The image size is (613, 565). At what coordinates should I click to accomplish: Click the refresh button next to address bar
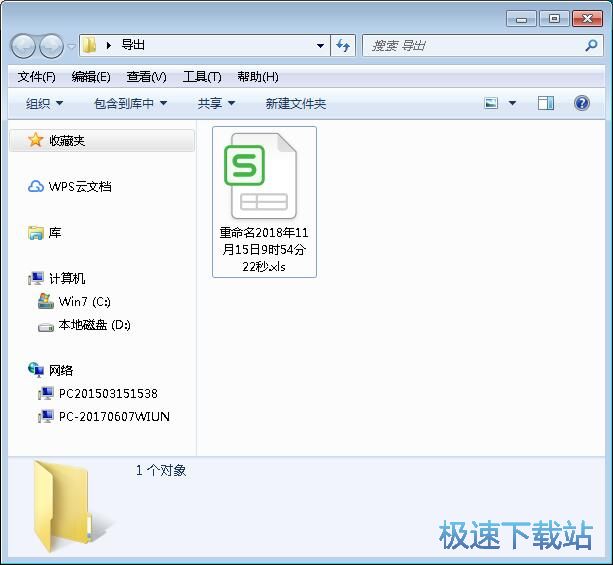pyautogui.click(x=343, y=46)
